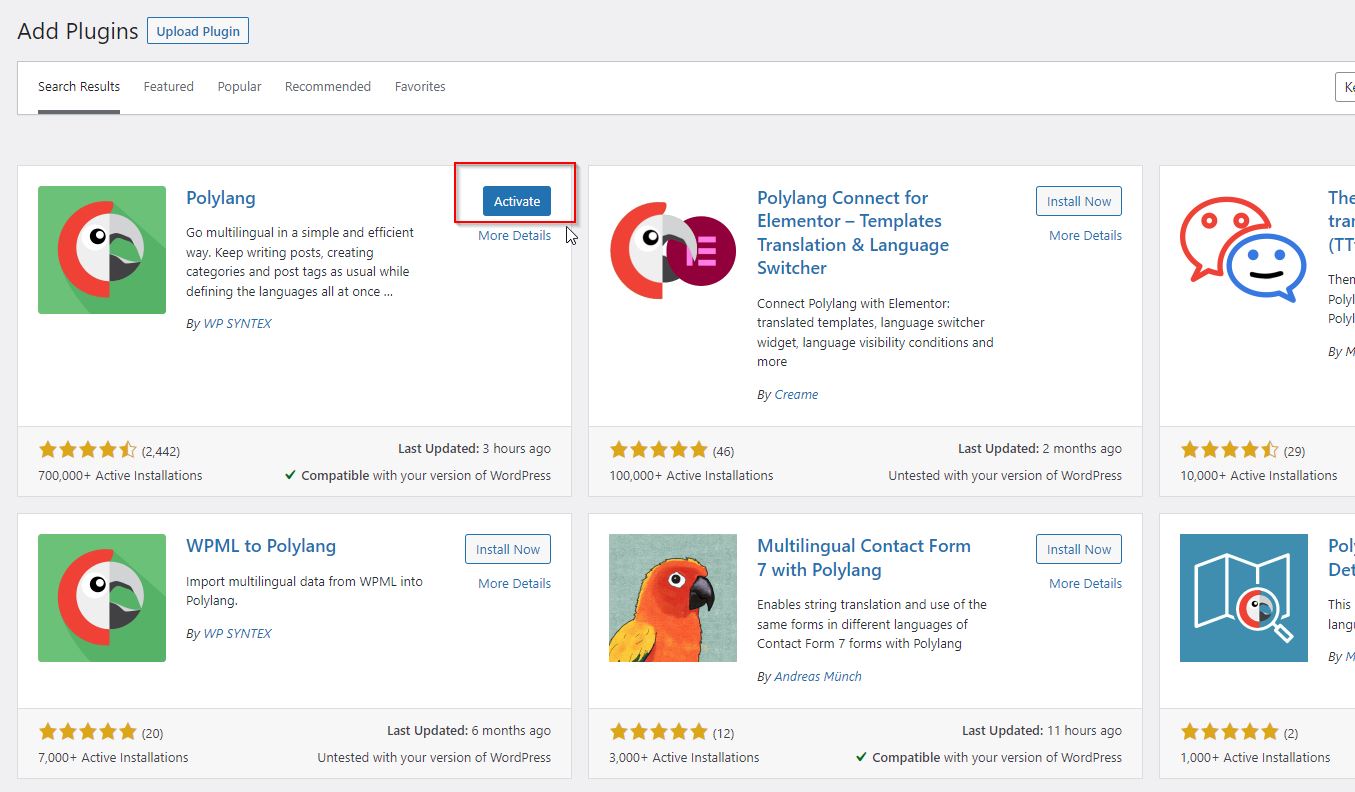
Task: Open WP SYNTEX author link under WPML to Polylang
Action: (237, 634)
